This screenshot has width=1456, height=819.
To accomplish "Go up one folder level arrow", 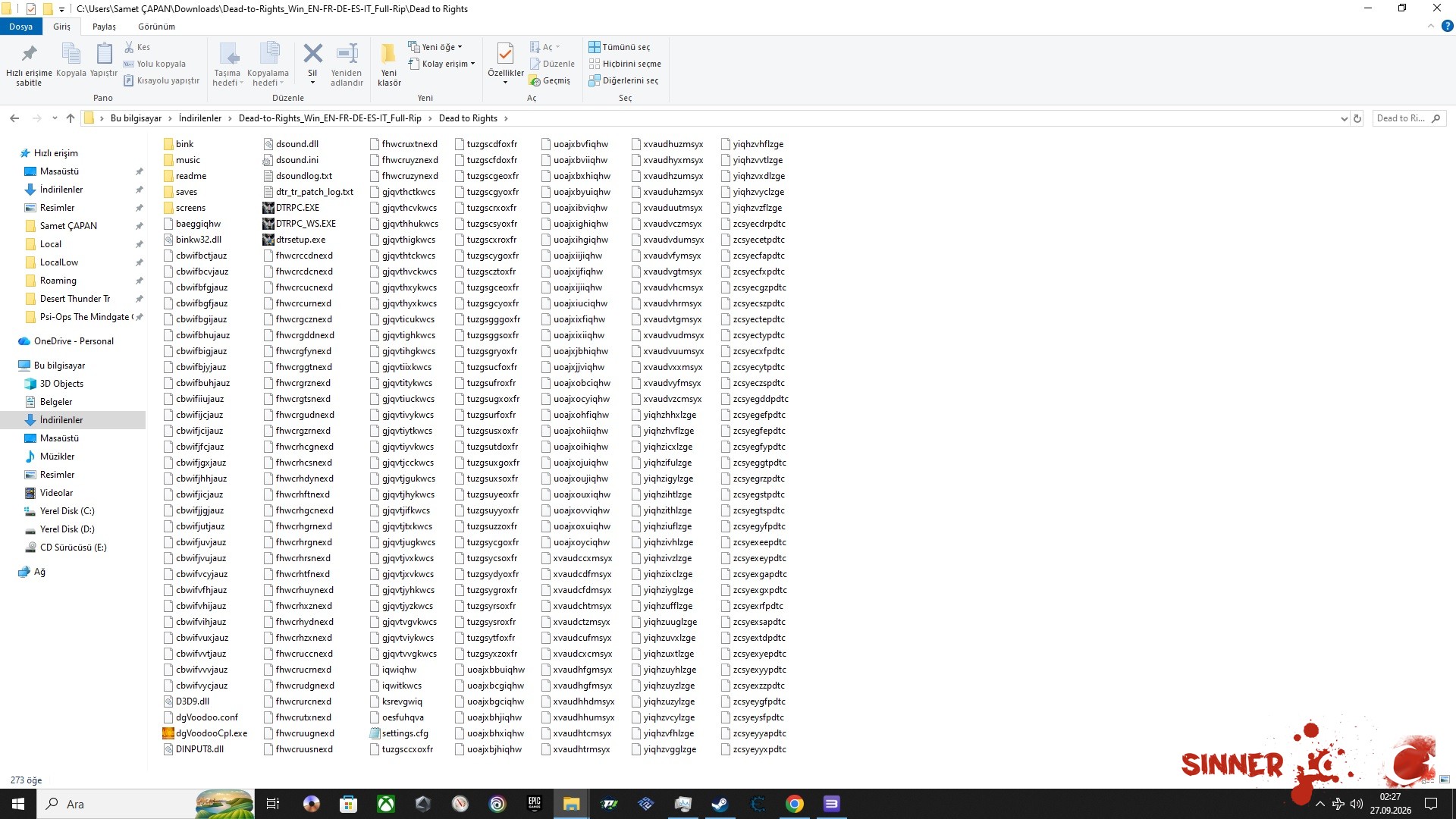I will point(71,118).
